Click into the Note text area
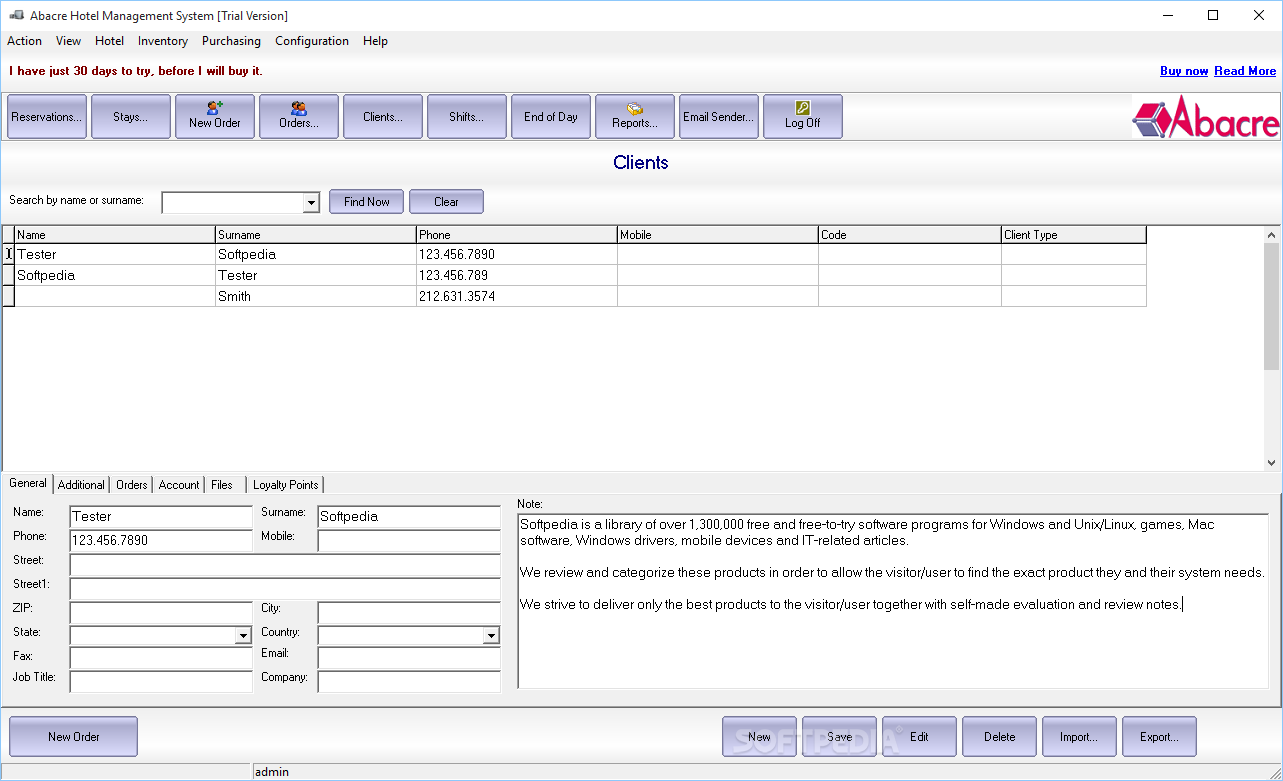This screenshot has width=1283, height=781. point(893,601)
